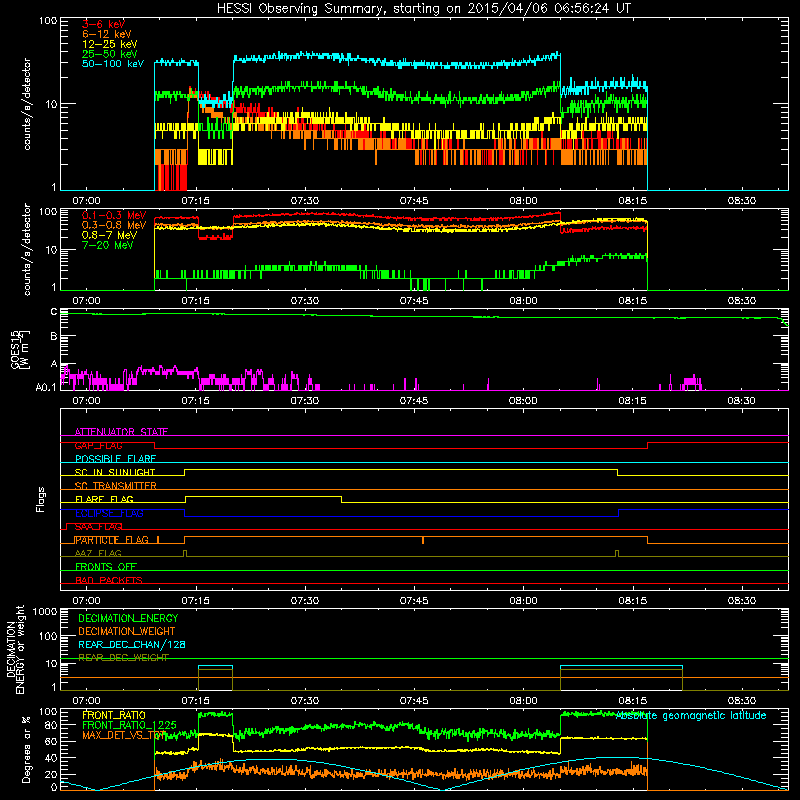Select the 12-25 keV legend label

click(x=110, y=44)
